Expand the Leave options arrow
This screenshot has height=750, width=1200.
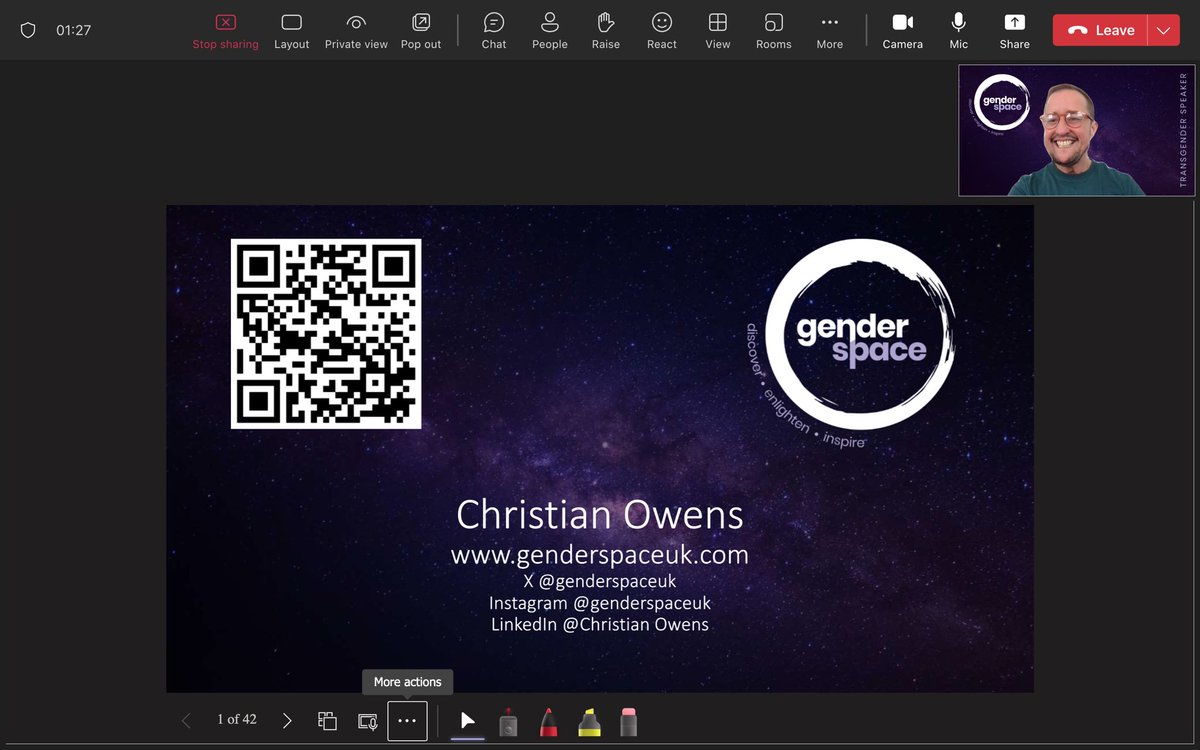pyautogui.click(x=1163, y=30)
